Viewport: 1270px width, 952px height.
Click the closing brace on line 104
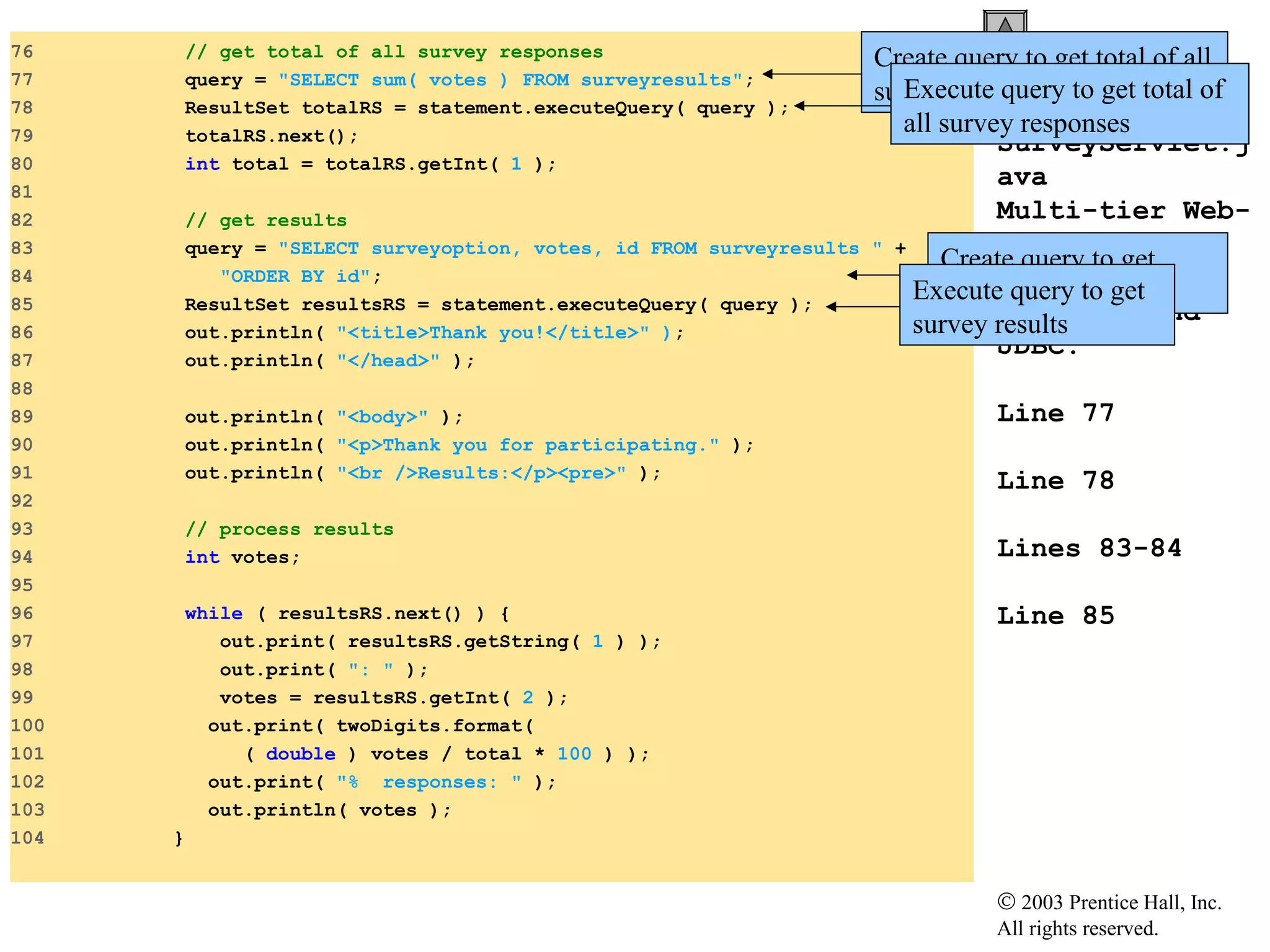pyautogui.click(x=179, y=839)
